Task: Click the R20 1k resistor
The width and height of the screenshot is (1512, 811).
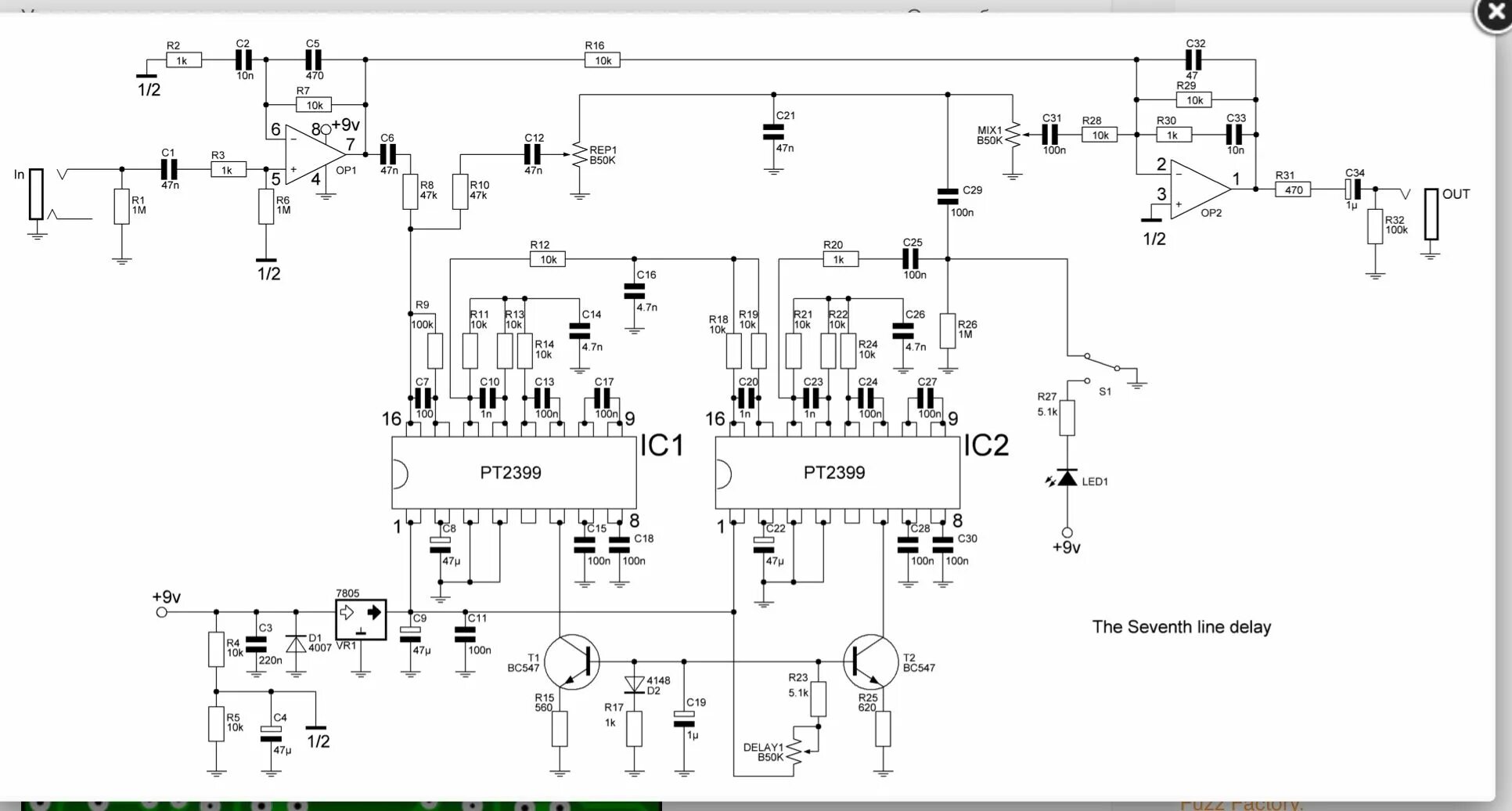Action: 840,259
